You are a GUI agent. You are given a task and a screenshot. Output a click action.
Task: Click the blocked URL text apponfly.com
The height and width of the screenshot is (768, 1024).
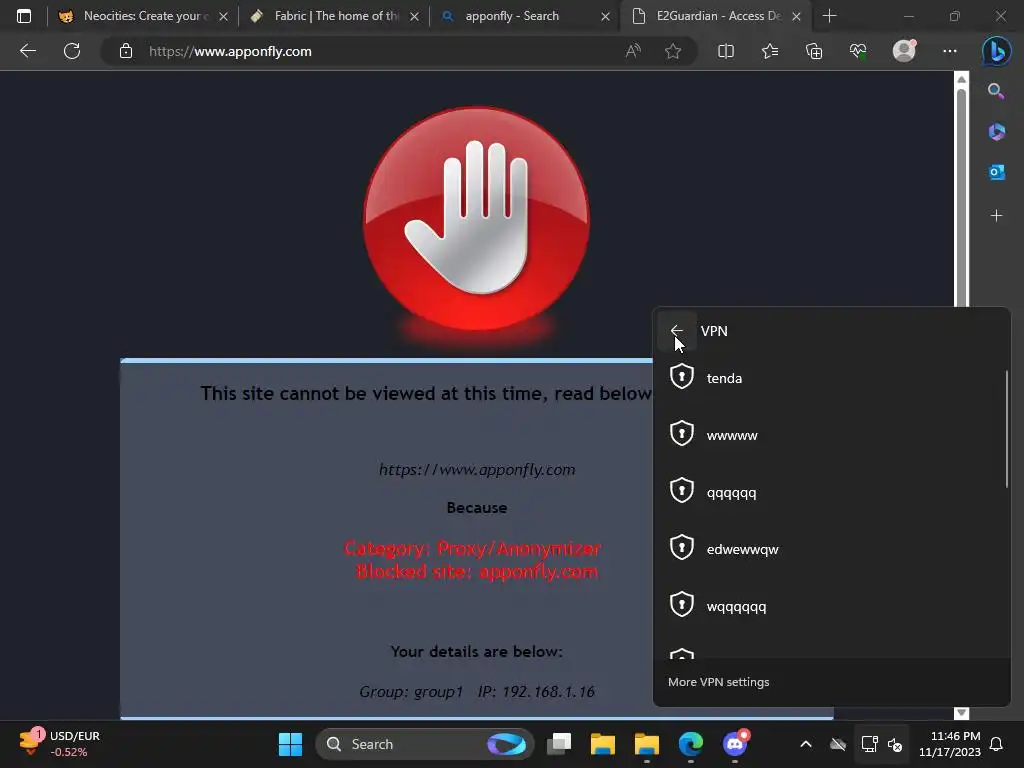coord(477,470)
